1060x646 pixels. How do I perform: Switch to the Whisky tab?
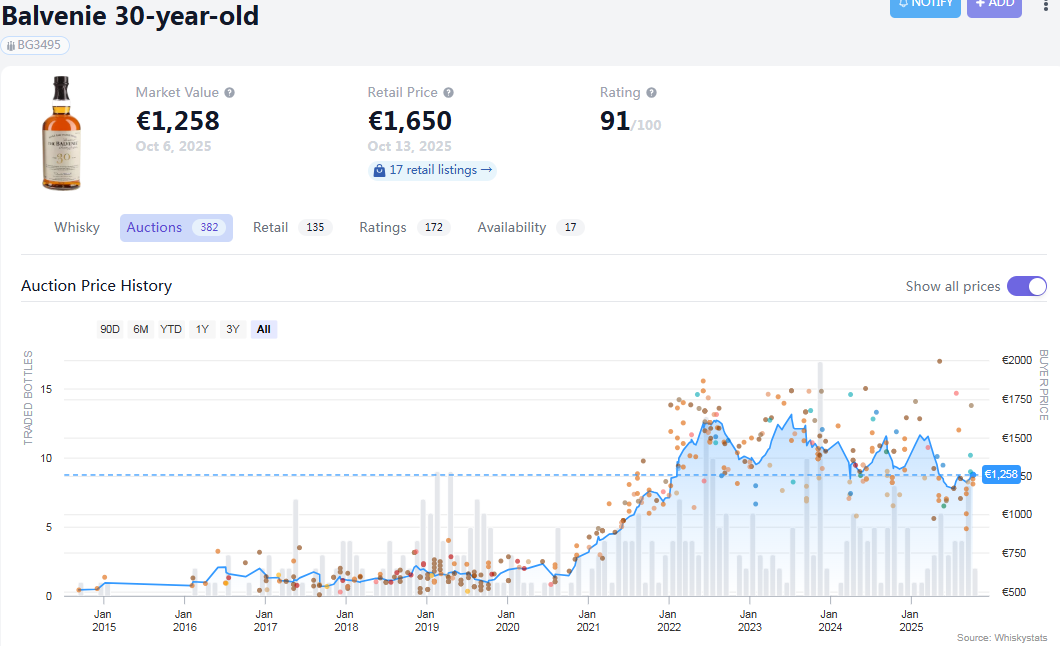click(77, 228)
